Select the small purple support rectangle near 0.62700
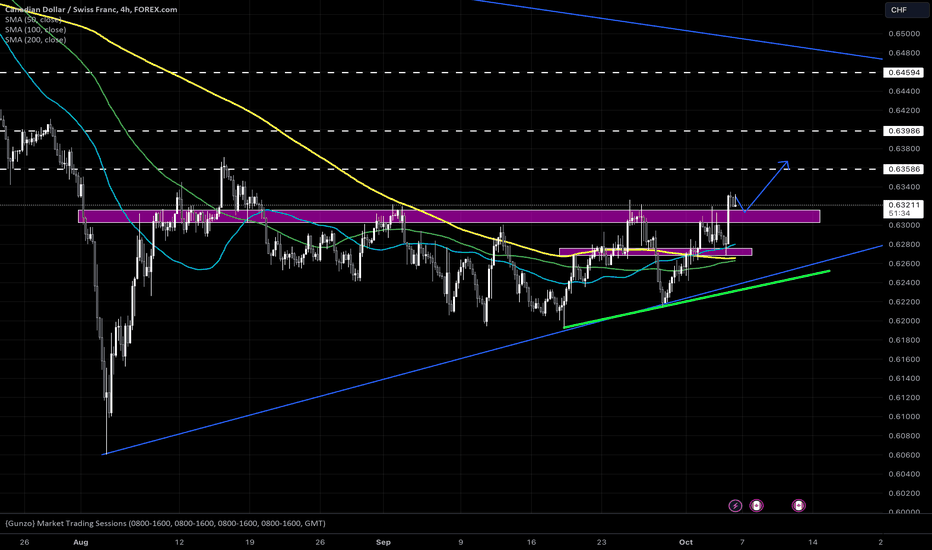 [656, 252]
